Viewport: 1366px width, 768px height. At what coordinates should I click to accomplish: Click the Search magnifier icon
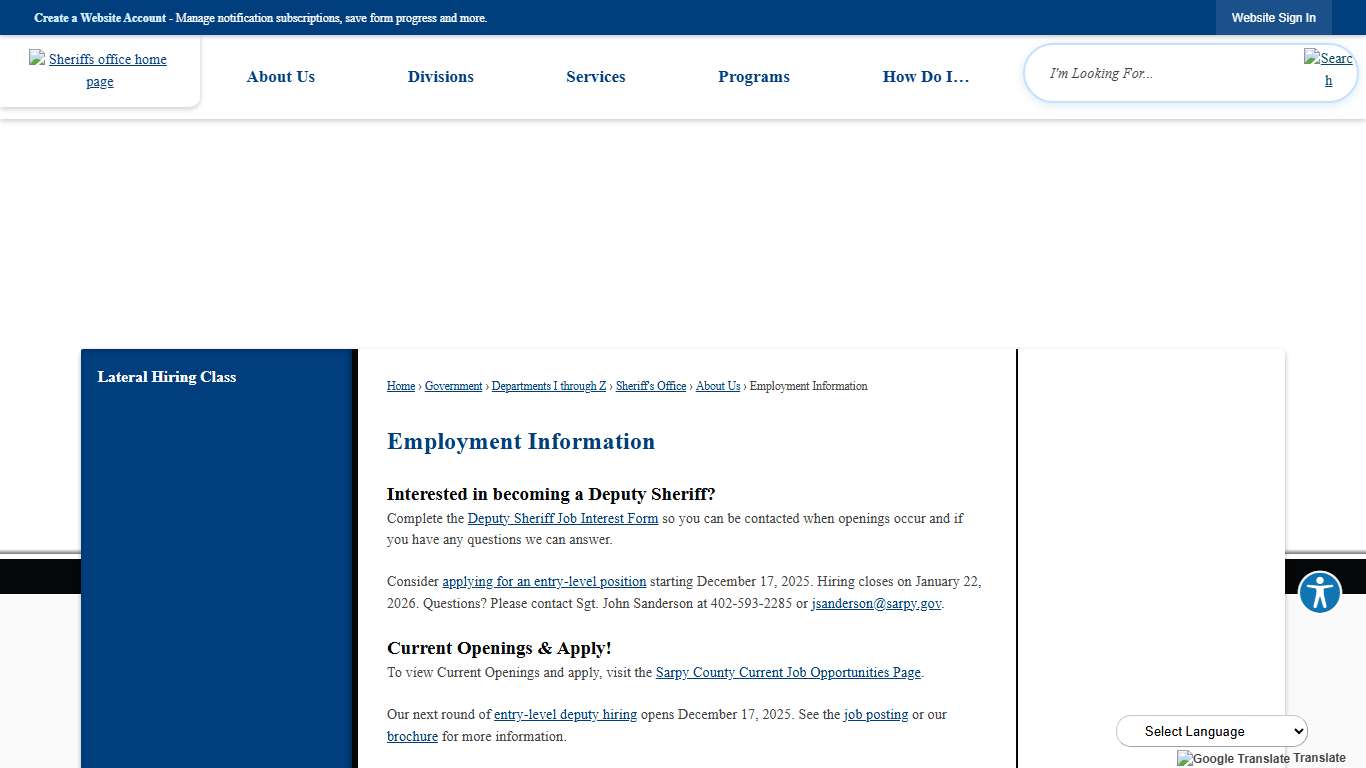1328,68
